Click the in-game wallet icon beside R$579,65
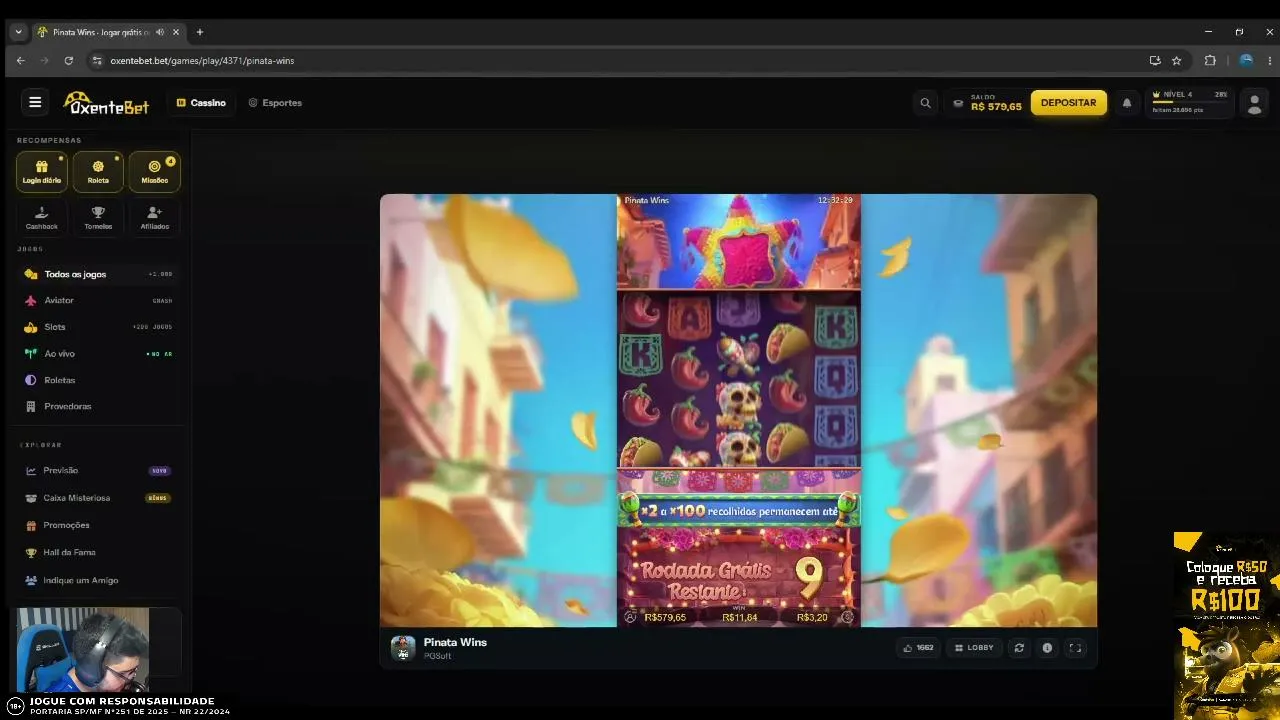 [x=630, y=617]
